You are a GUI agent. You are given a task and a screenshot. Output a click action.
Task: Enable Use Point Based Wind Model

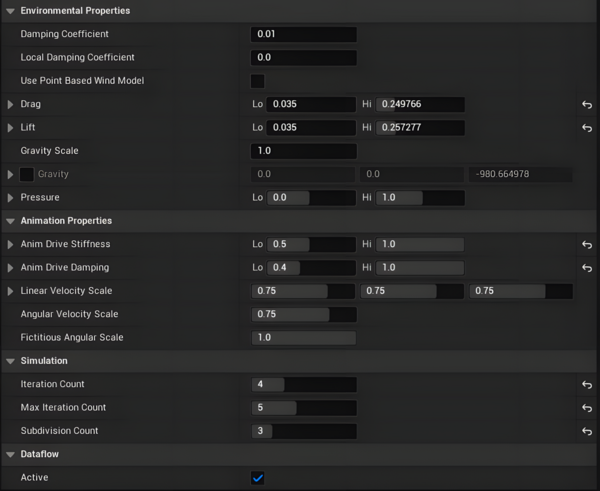(258, 81)
